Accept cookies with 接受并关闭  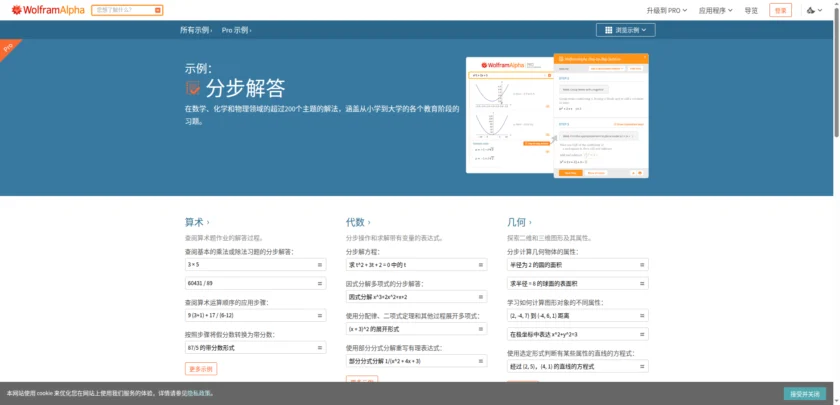pos(805,394)
